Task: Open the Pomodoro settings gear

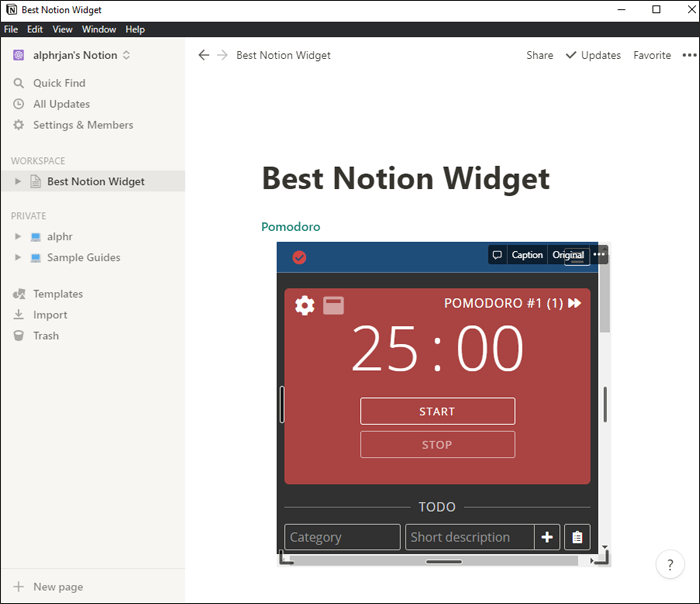Action: [x=304, y=305]
